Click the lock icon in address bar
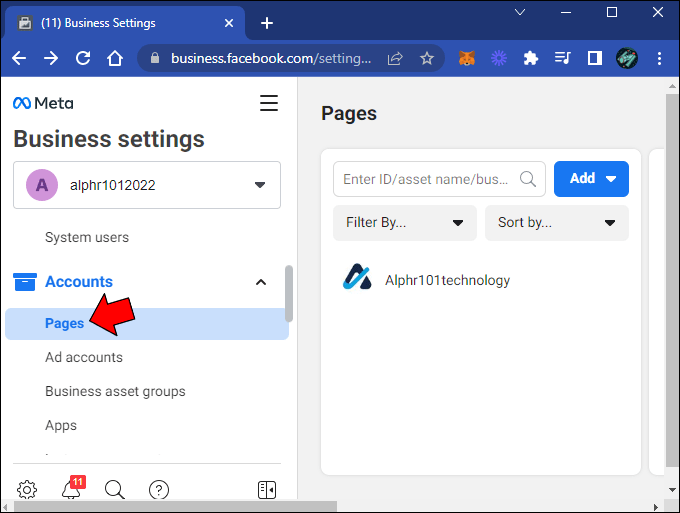This screenshot has width=680, height=513. (x=155, y=58)
